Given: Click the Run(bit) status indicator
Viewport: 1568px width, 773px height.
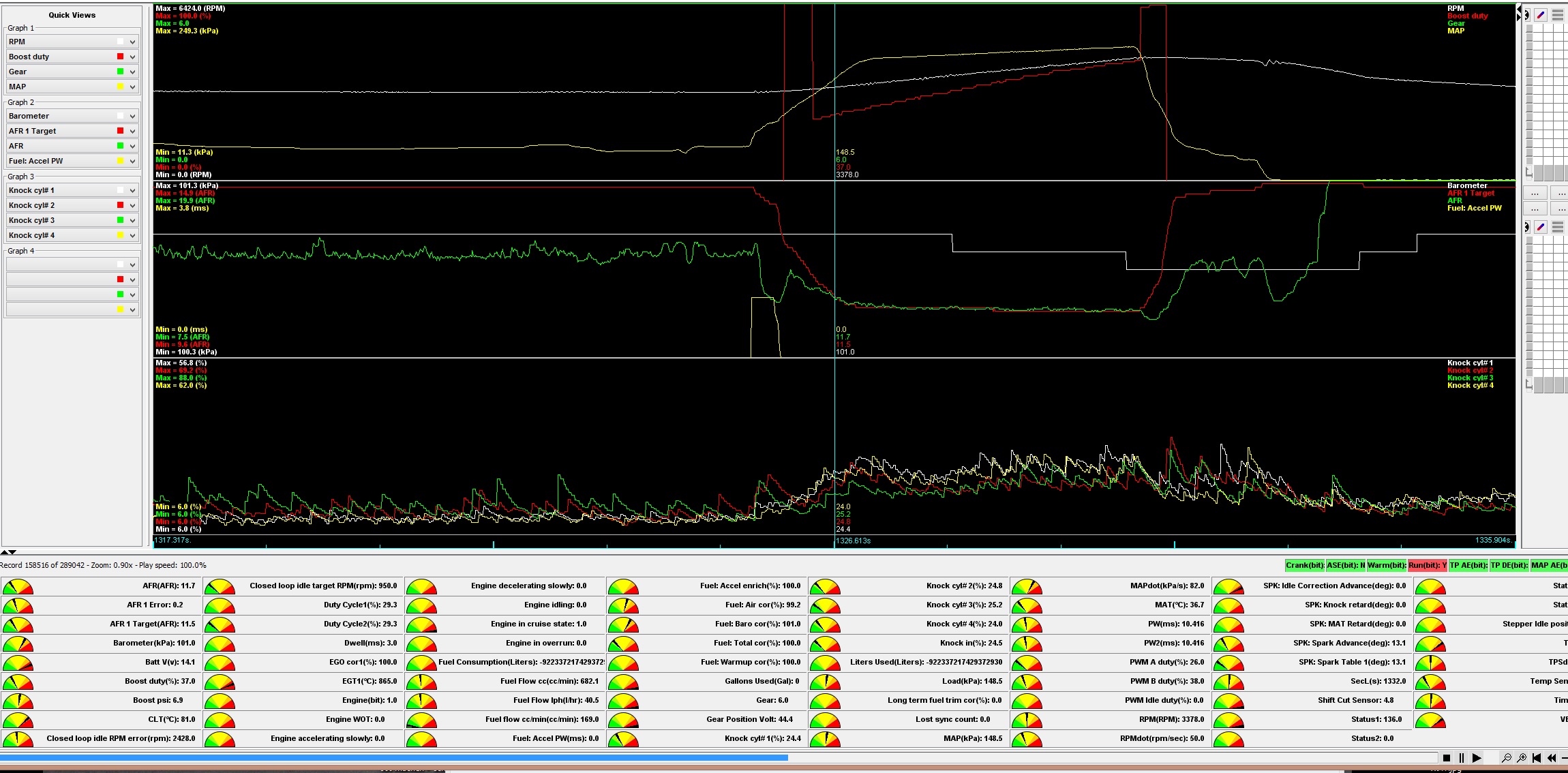Looking at the screenshot, I should 1427,565.
